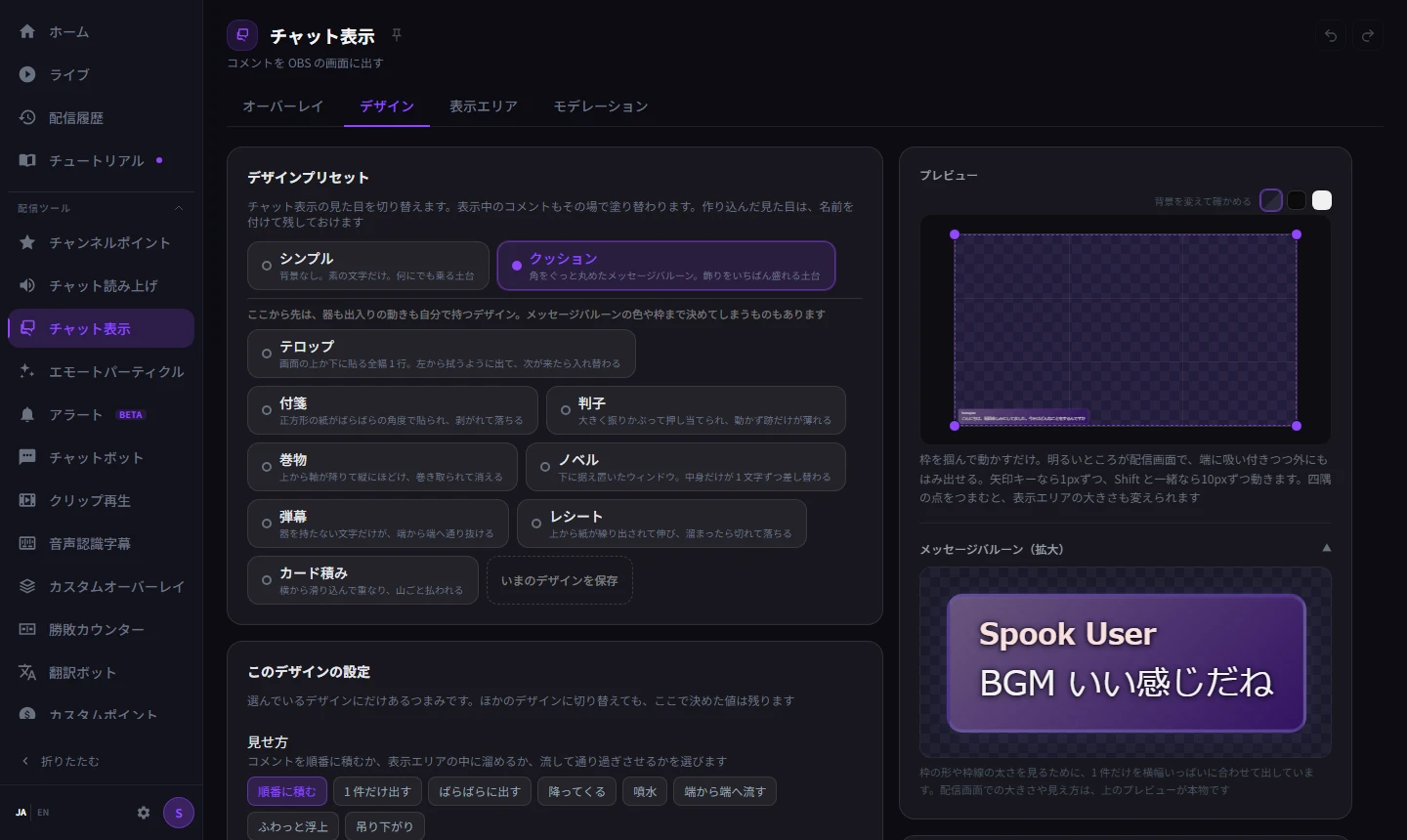1407x840 pixels.
Task: Click the アラート bell icon
Action: point(27,414)
